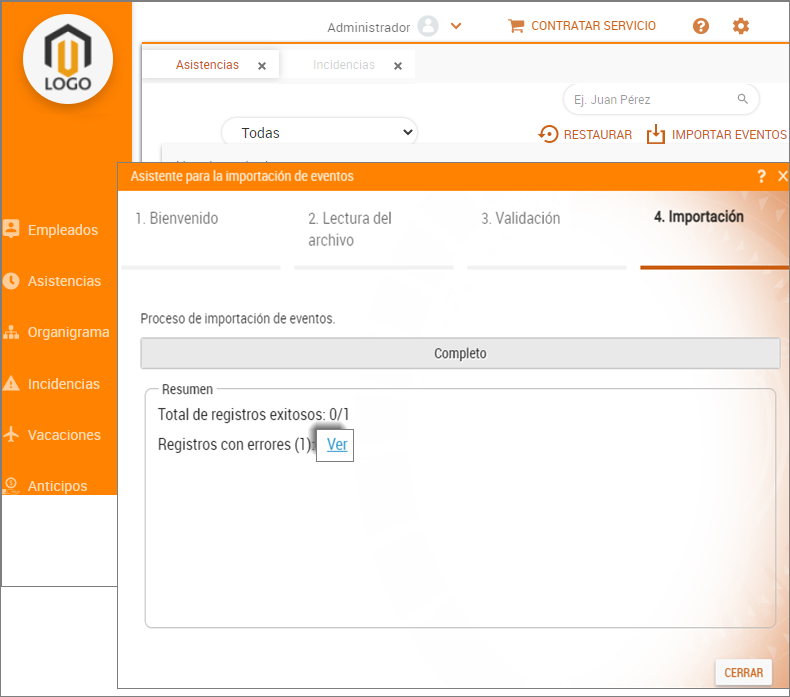Switch to the Incidencias tab
The height and width of the screenshot is (697, 790).
tap(343, 65)
